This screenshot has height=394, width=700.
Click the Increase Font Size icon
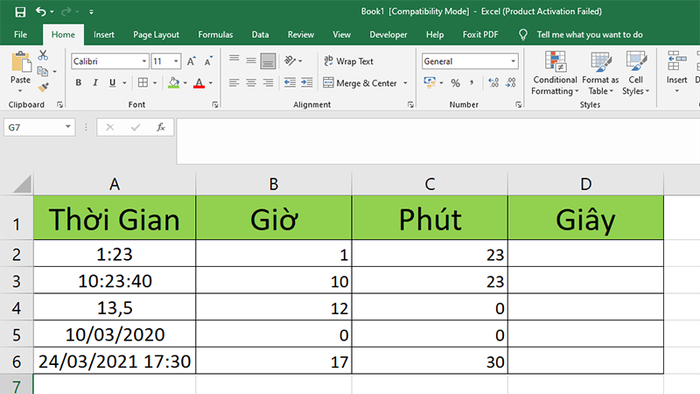pos(191,62)
